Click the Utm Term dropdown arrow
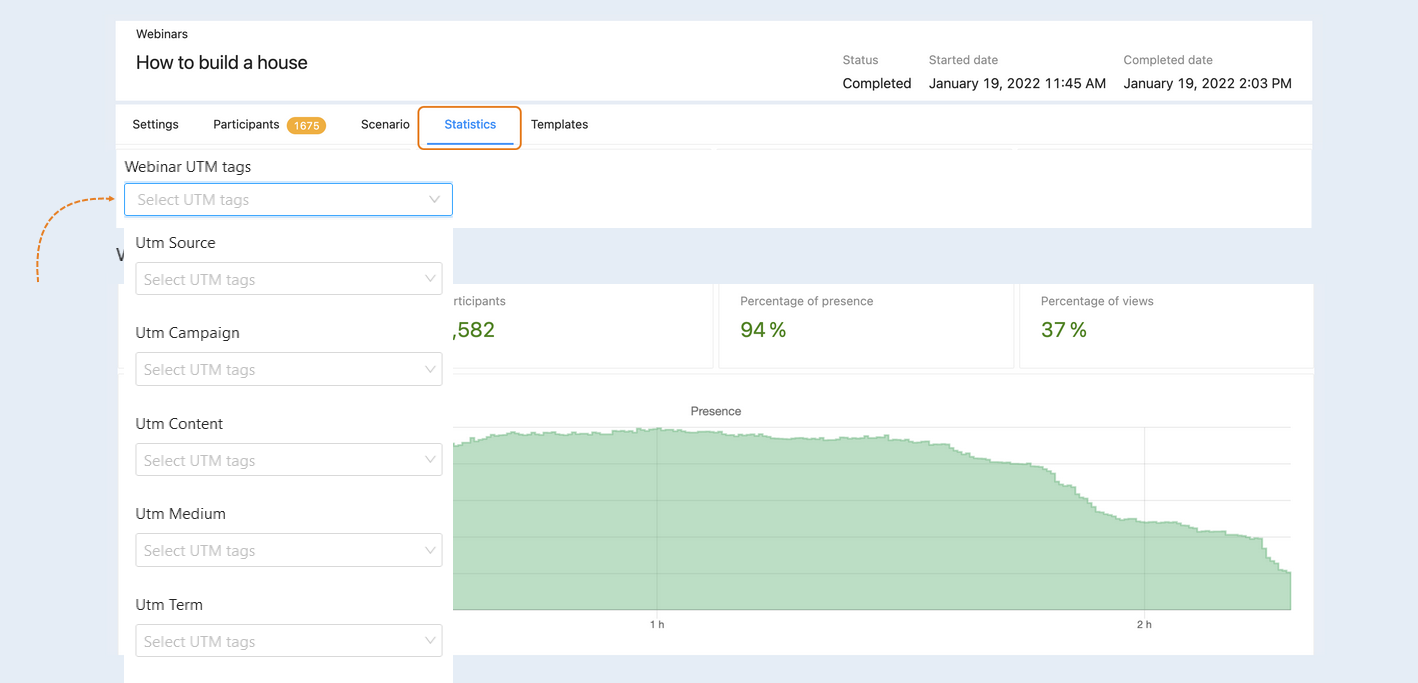Screen dimensions: 1418x683 coord(430,641)
